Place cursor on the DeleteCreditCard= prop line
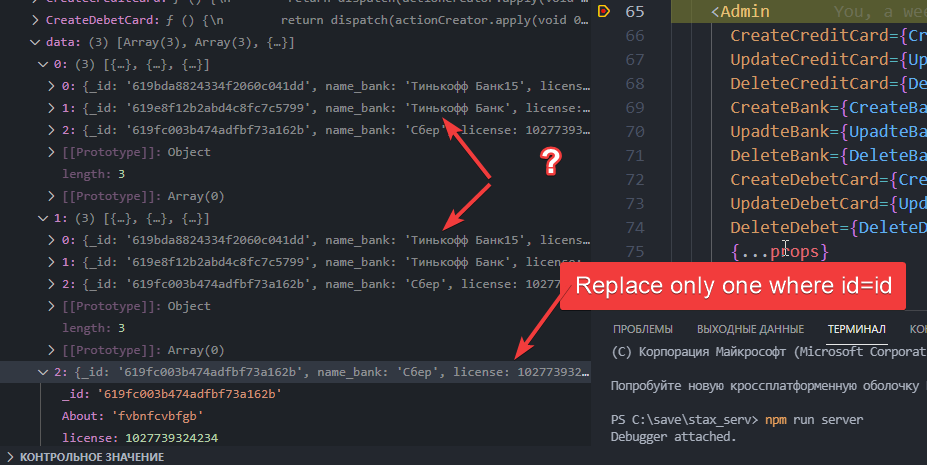Screen dimensions: 927x465 pos(828,83)
